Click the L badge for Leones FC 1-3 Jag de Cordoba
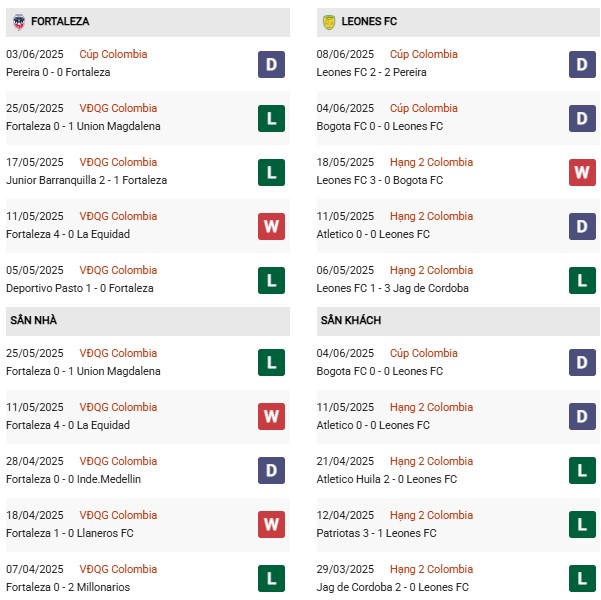 [582, 281]
